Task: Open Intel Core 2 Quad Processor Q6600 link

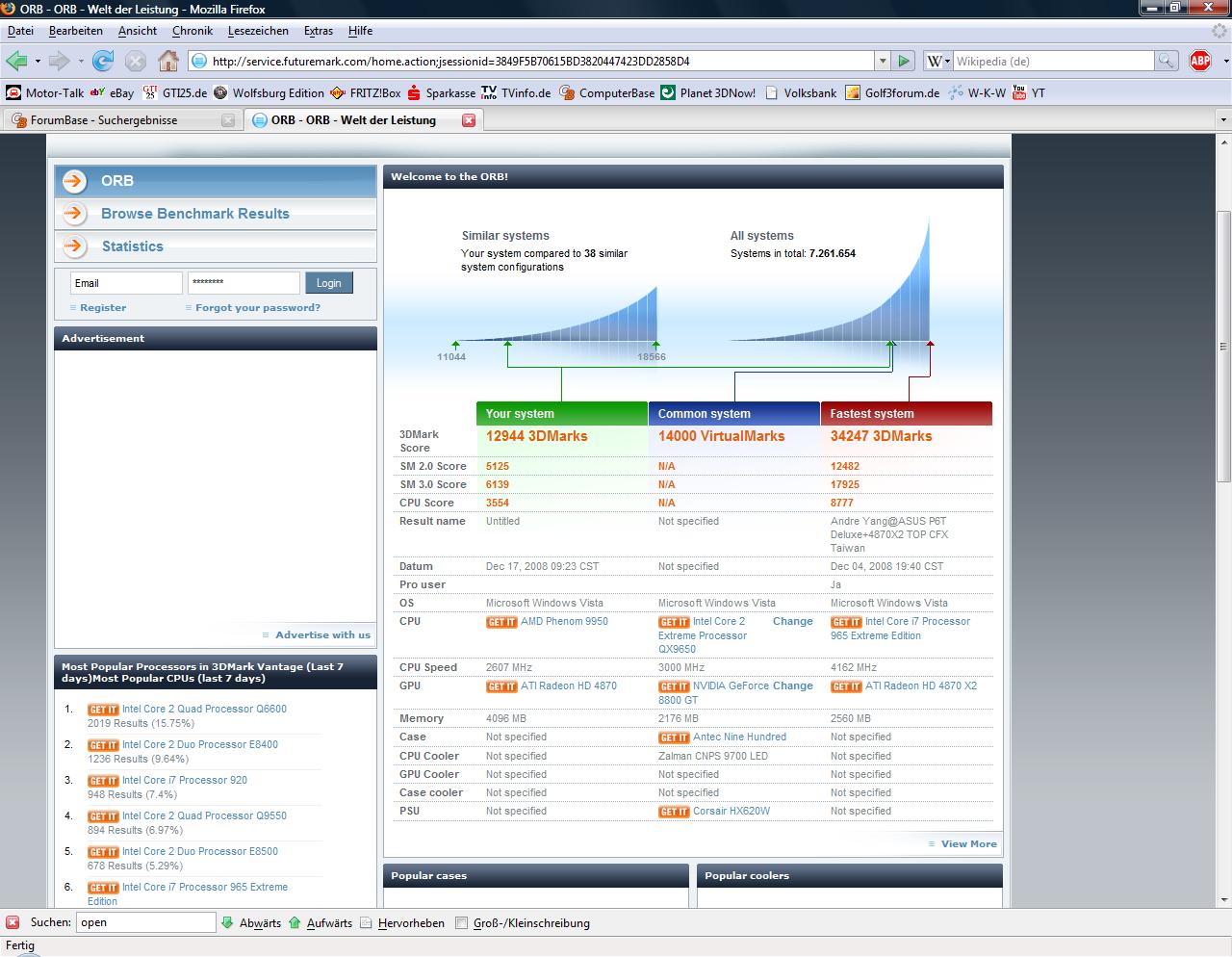Action: point(204,710)
